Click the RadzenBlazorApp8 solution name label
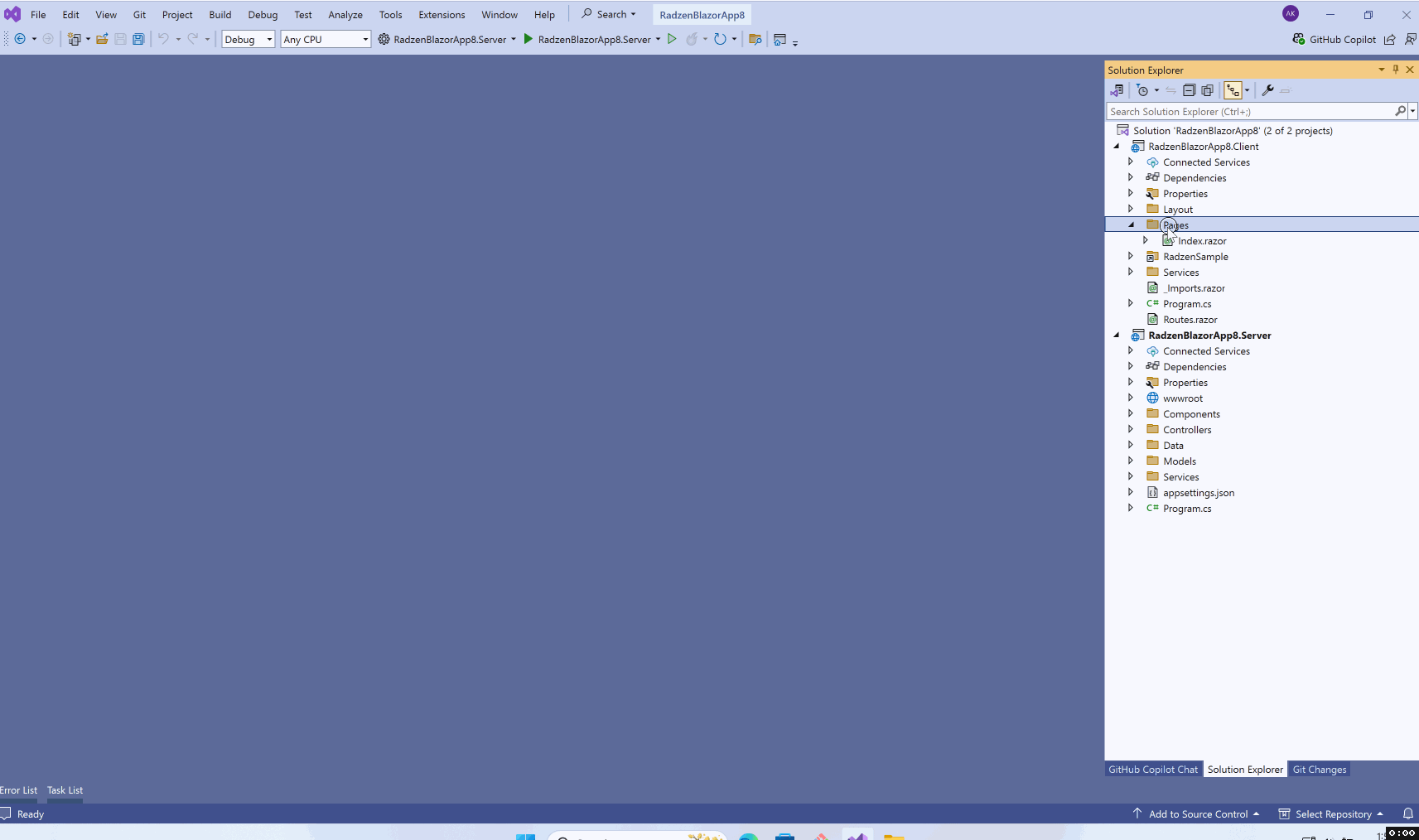Screen dimensions: 1419x840 click(x=702, y=15)
